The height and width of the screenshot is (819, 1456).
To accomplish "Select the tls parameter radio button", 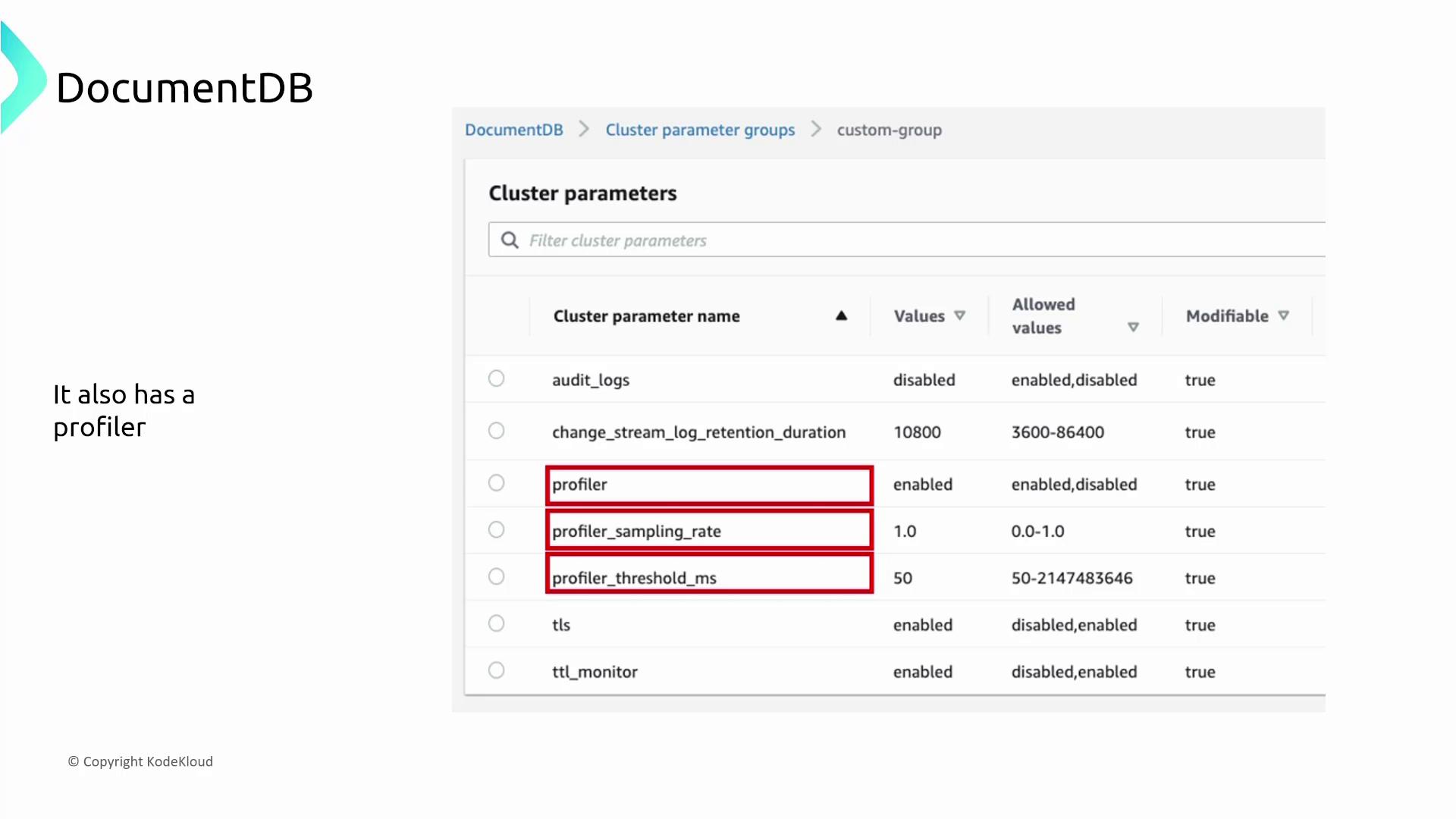I will coord(497,623).
